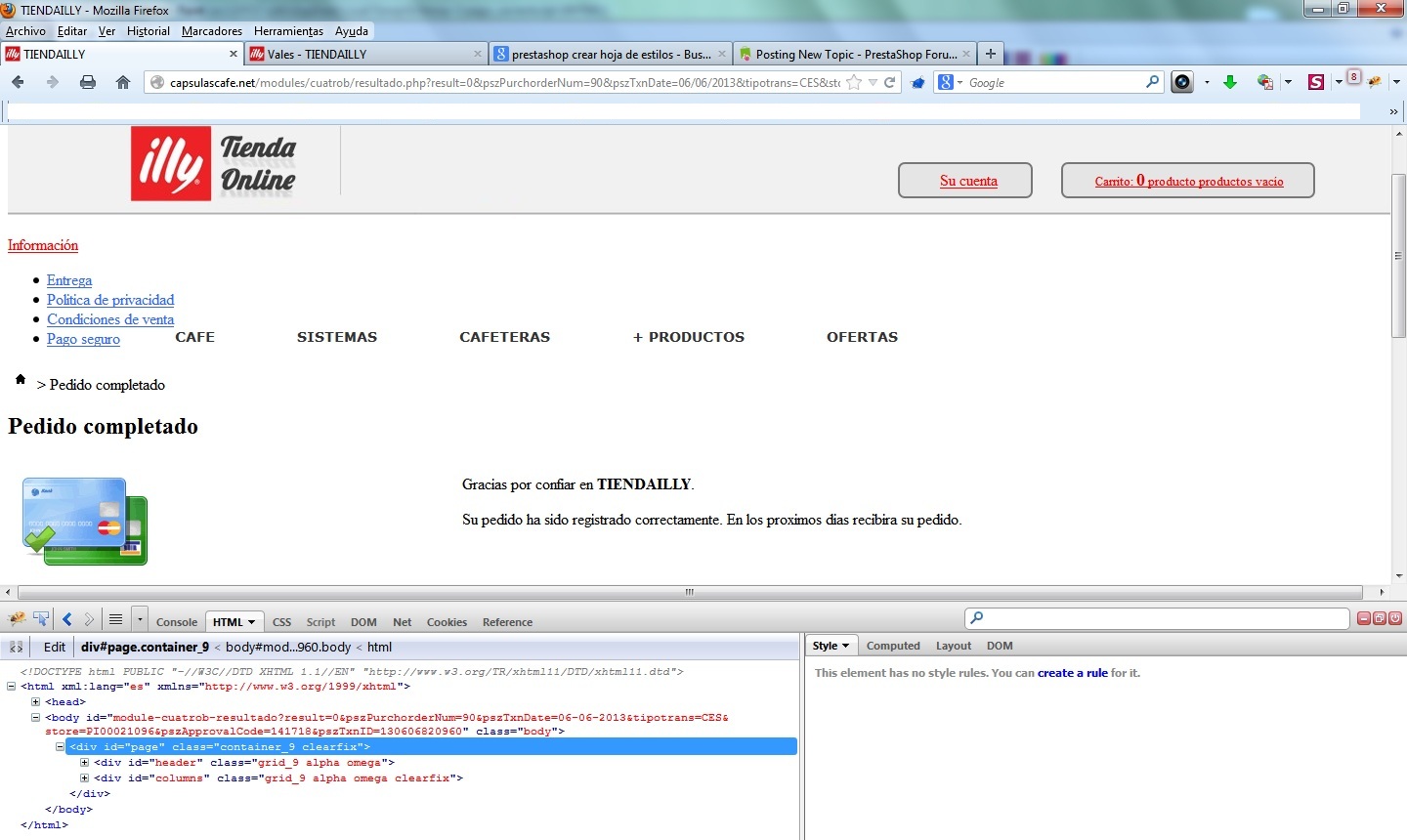Collapse the div id page node

coord(60,747)
